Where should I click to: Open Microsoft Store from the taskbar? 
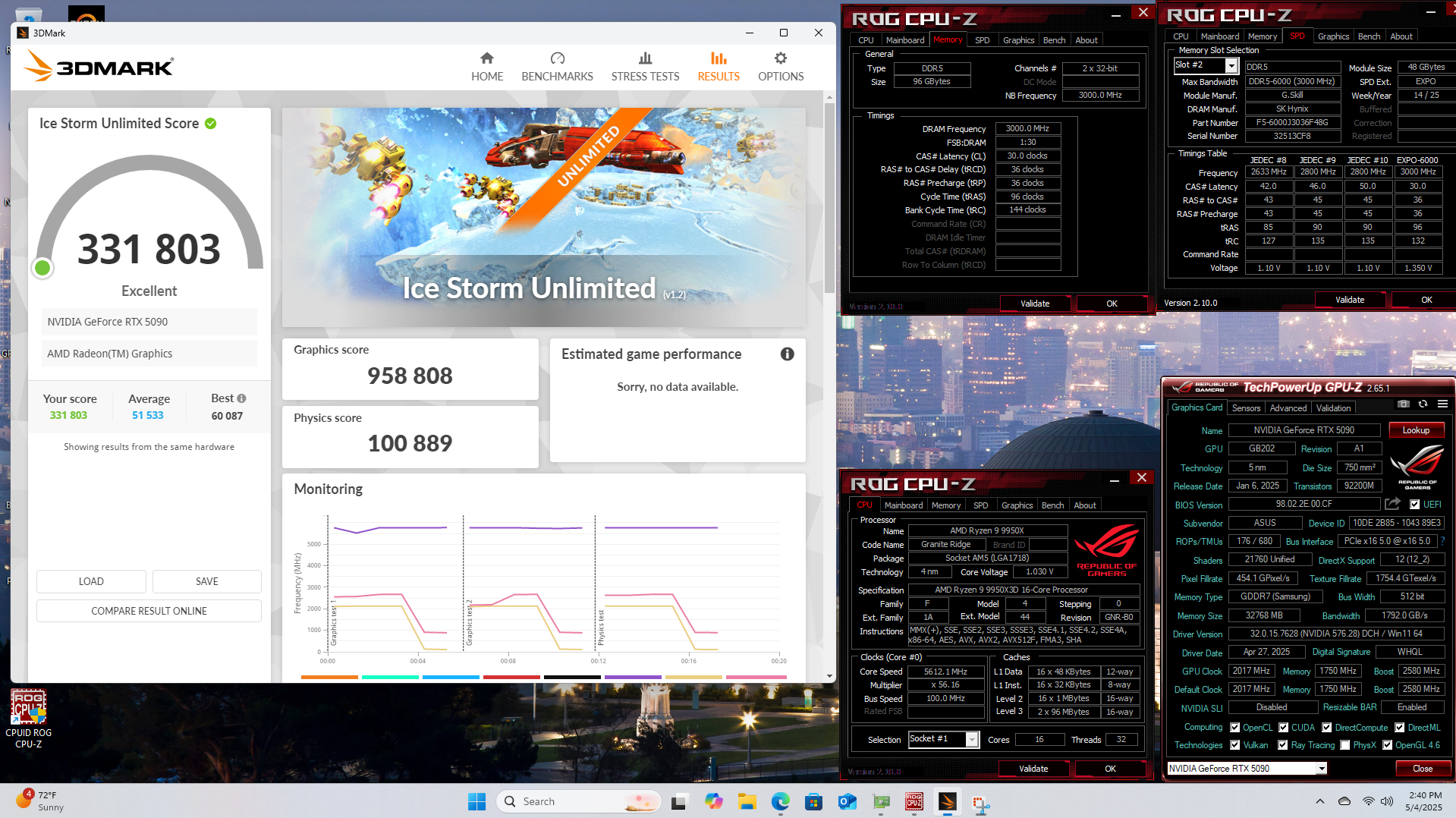point(814,801)
